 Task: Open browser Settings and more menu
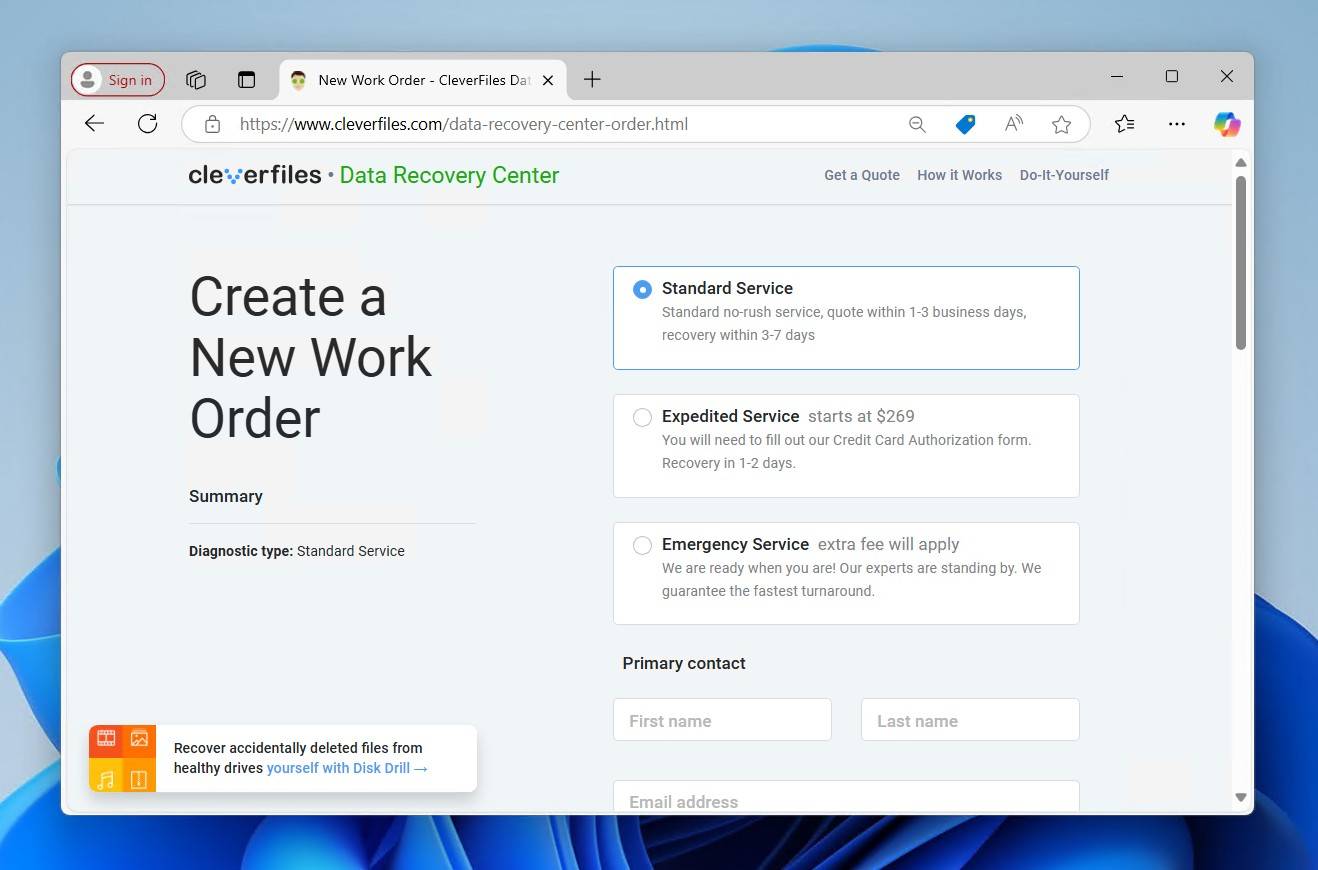click(1177, 124)
